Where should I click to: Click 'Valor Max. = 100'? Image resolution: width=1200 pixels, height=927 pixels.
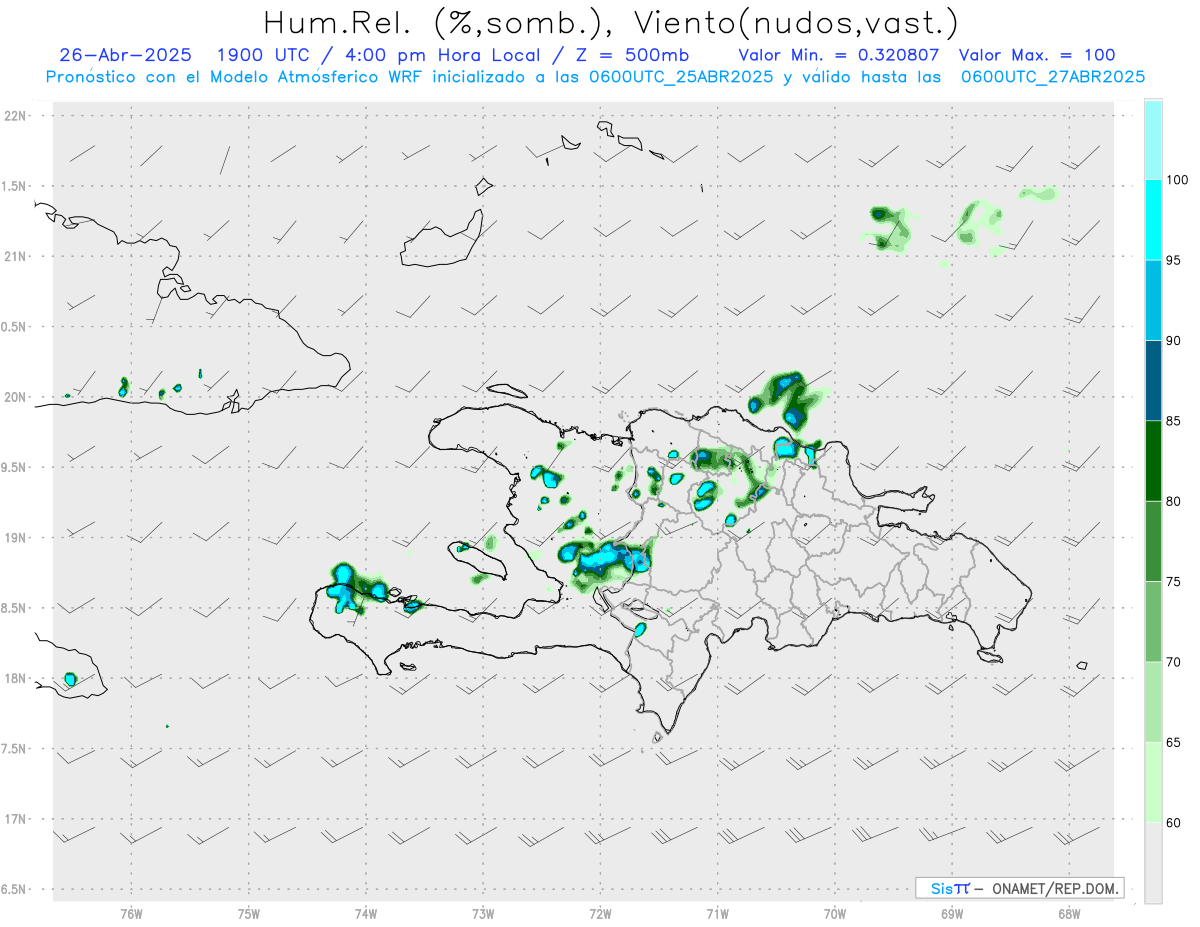click(x=1036, y=55)
